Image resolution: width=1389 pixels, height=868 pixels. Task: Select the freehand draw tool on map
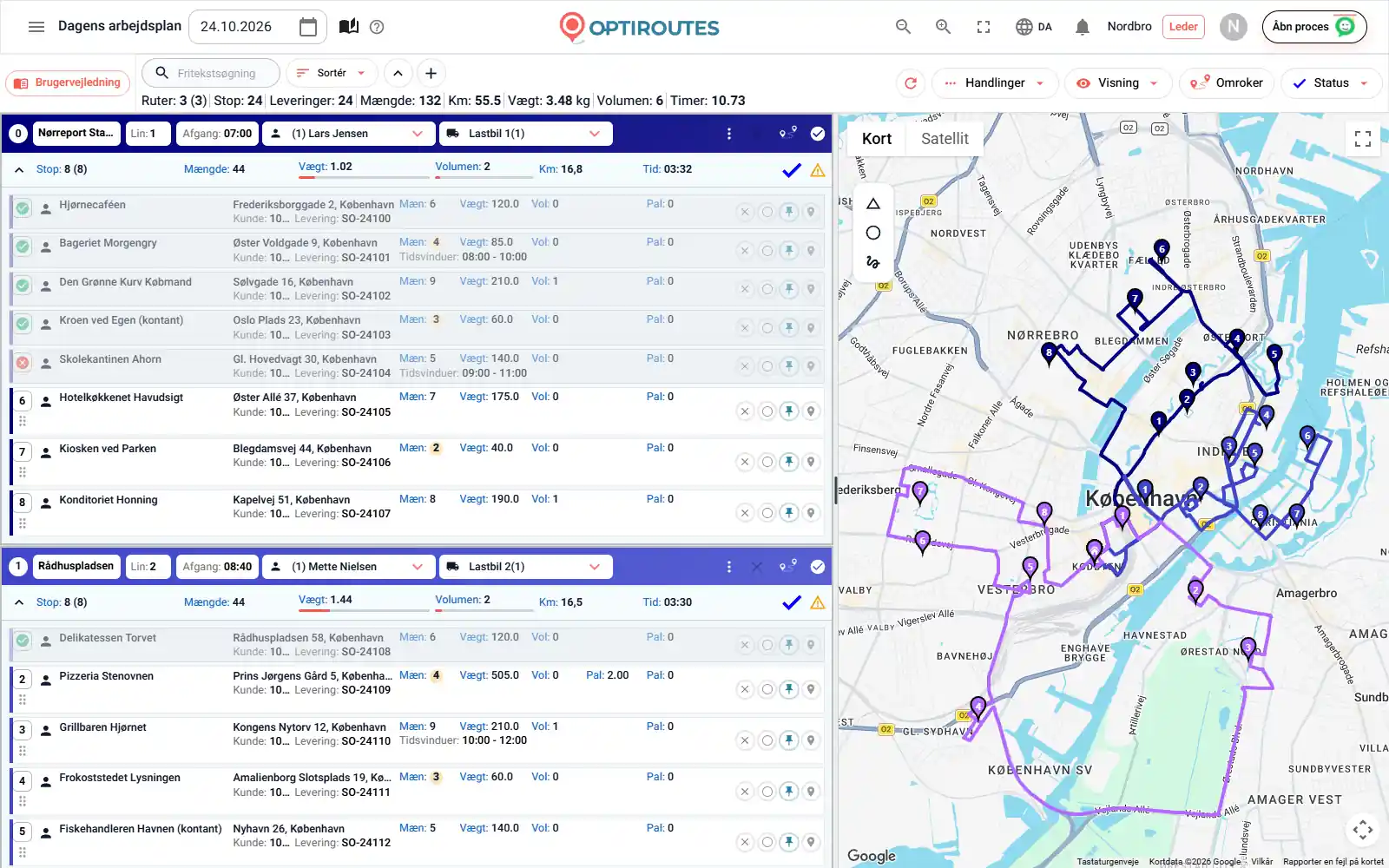[873, 261]
